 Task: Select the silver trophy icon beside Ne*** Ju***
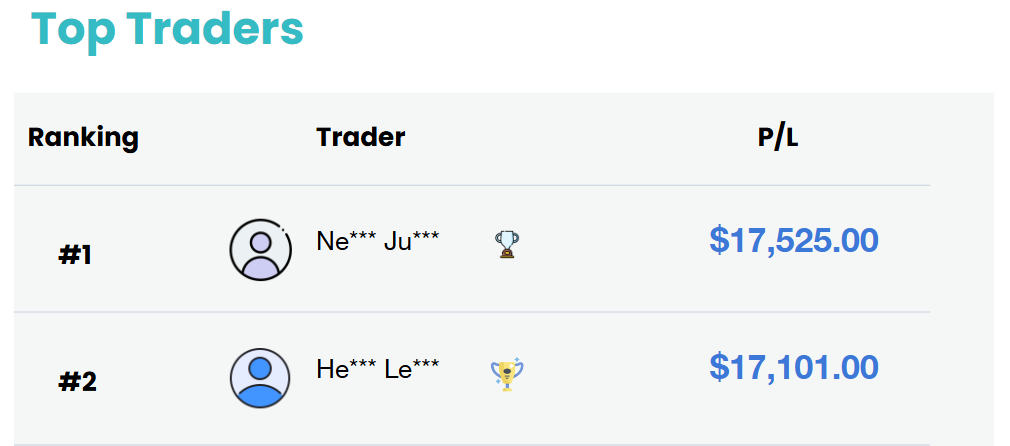pyautogui.click(x=507, y=245)
